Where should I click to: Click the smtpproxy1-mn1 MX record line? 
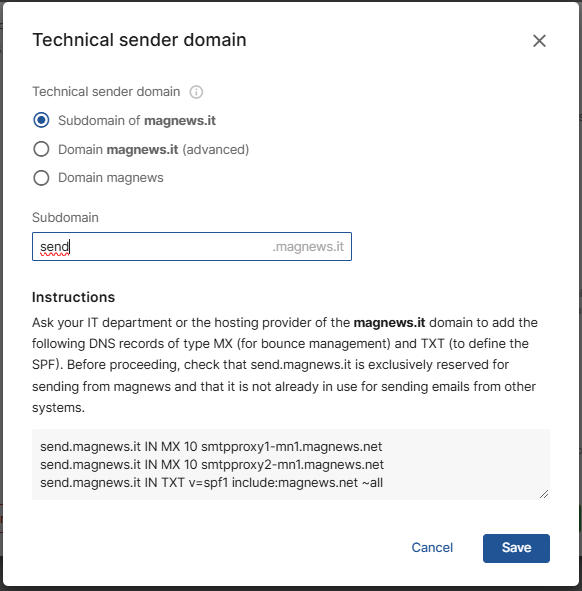coord(211,447)
